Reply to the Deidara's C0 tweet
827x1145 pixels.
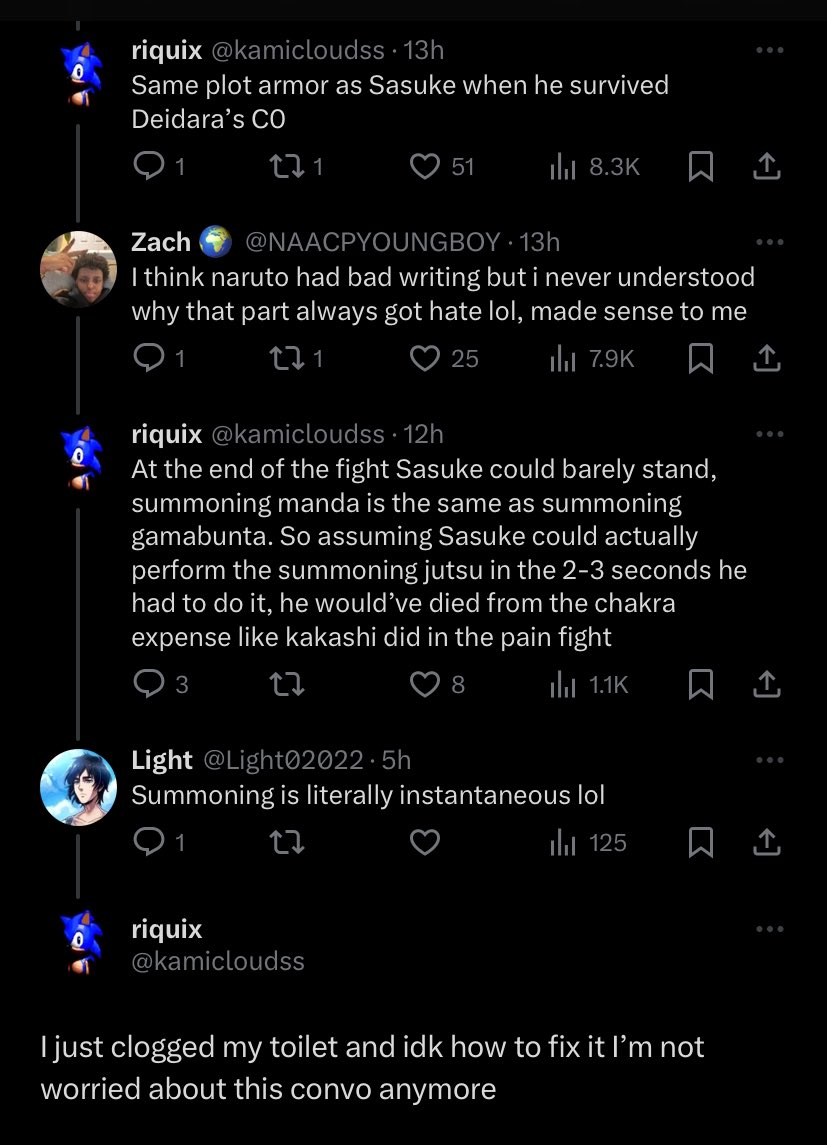[148, 167]
